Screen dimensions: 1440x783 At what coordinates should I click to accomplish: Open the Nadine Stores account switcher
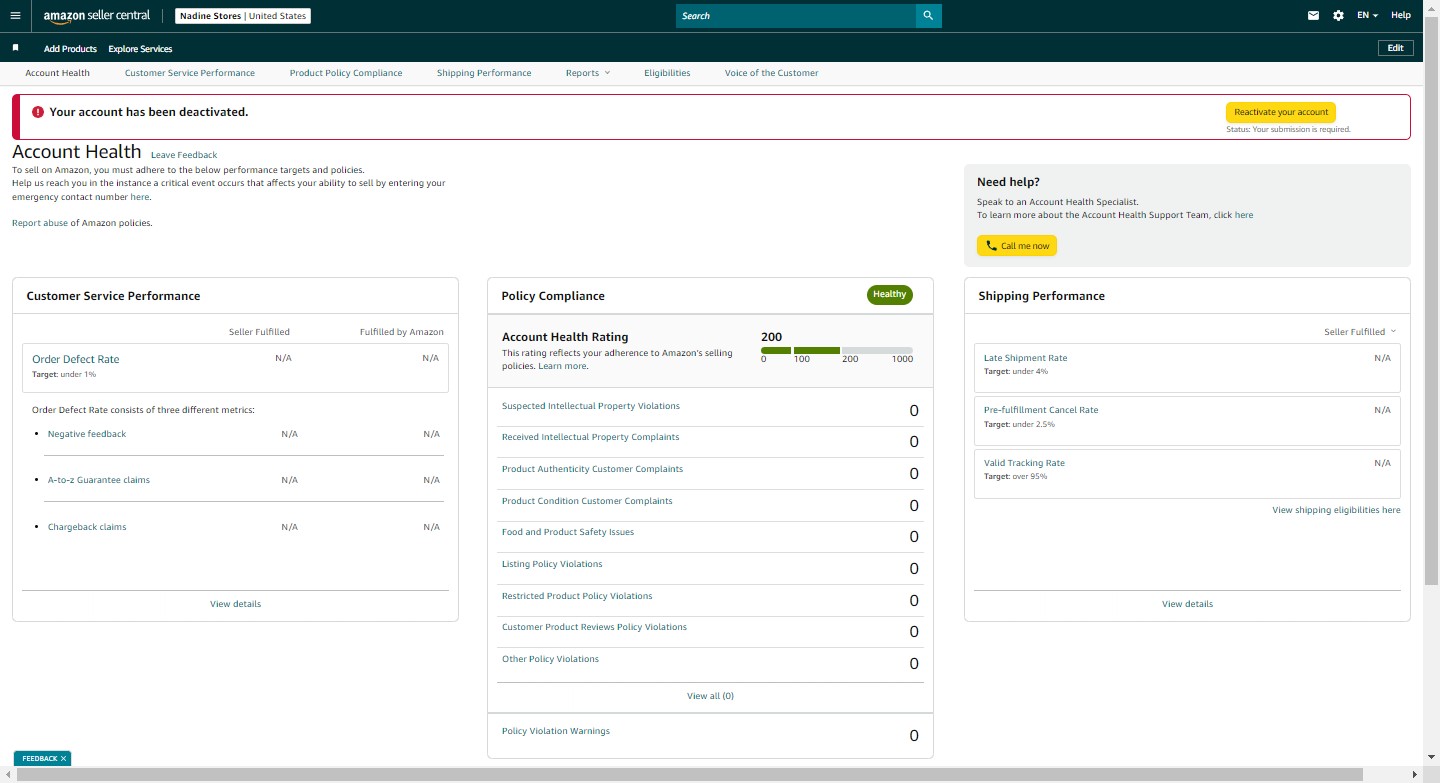[242, 16]
